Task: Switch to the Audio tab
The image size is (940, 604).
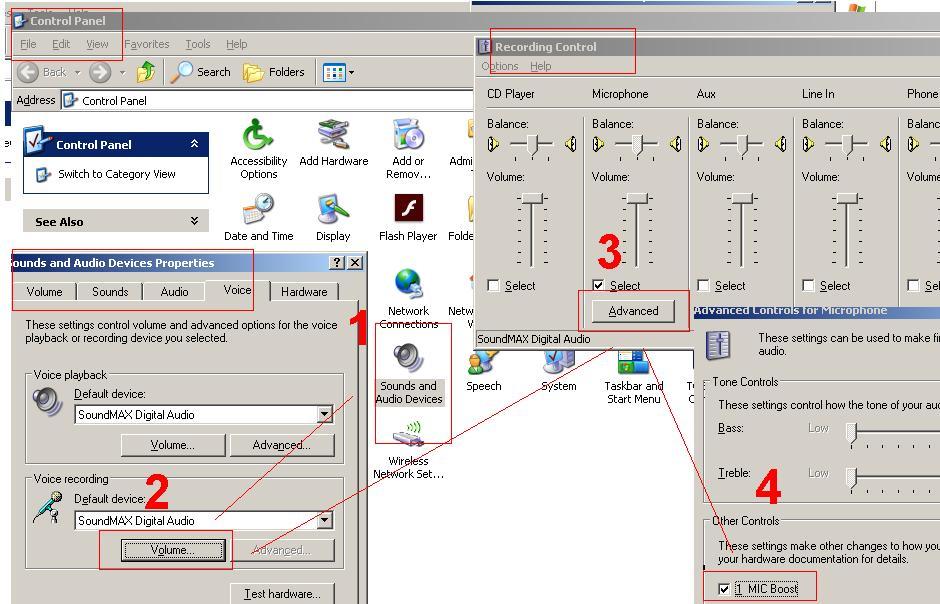Action: click(174, 292)
